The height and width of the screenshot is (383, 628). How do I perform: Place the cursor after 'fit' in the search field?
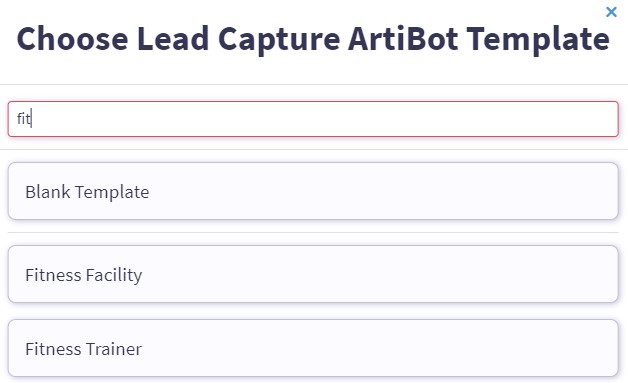pos(32,119)
